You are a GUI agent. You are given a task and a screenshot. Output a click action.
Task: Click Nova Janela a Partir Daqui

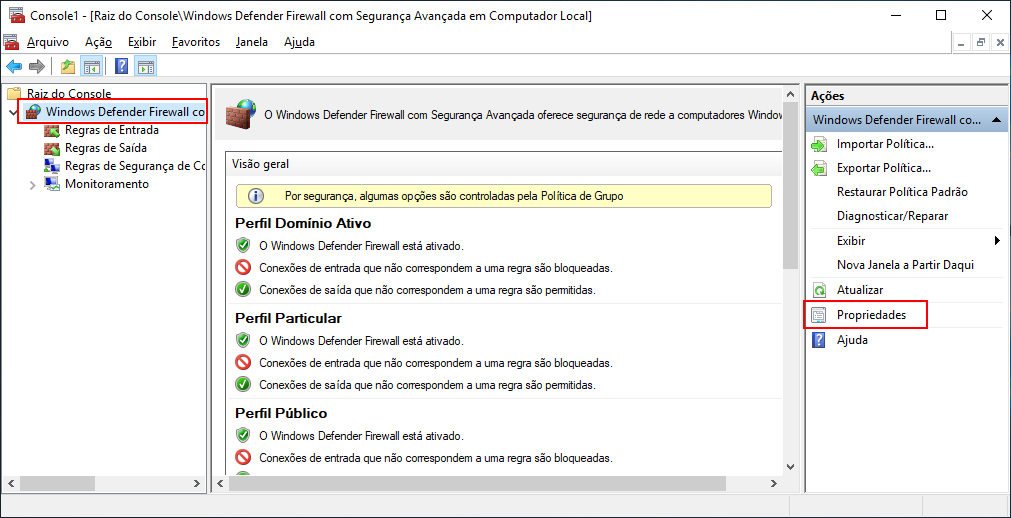[905, 265]
